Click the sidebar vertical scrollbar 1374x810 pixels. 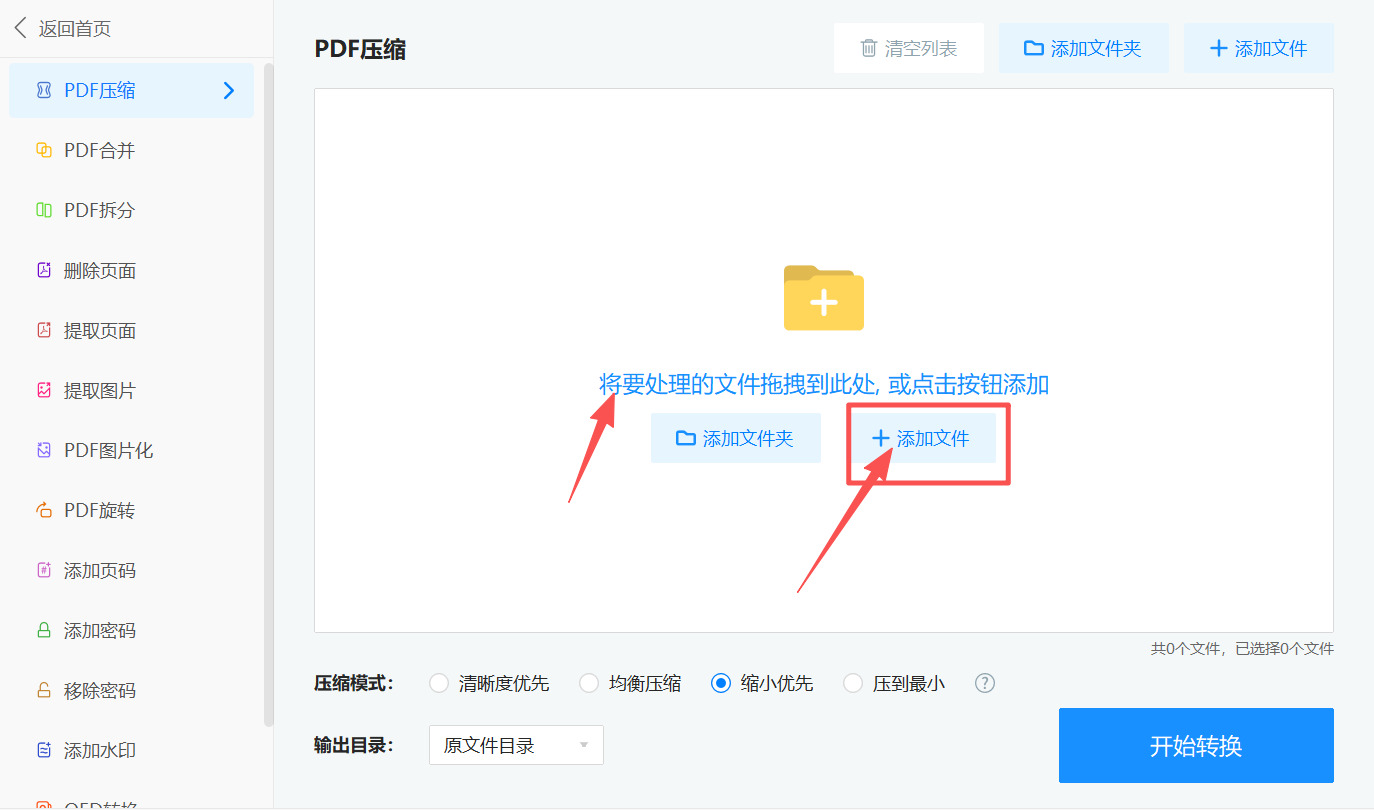click(x=268, y=394)
